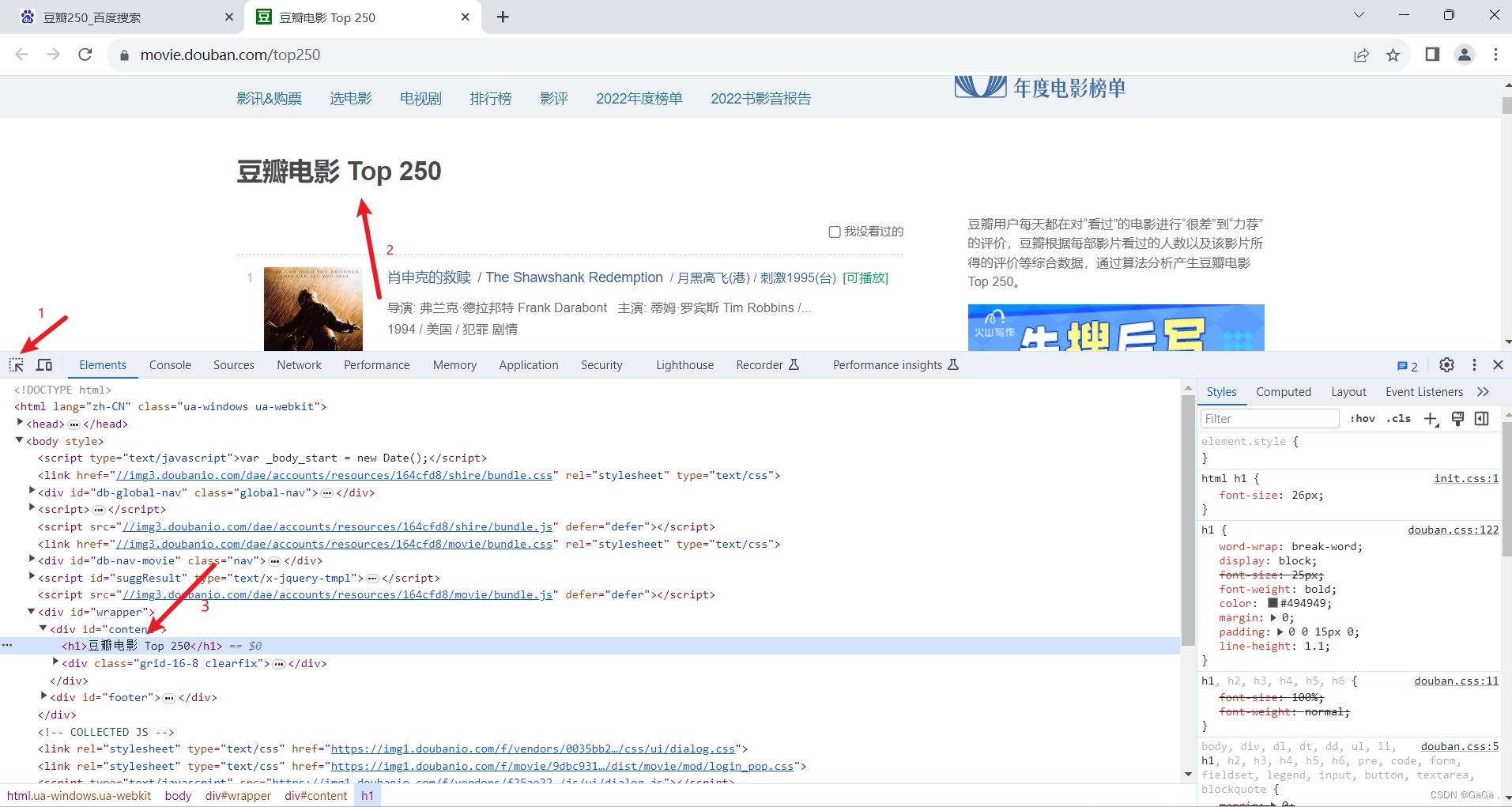Toggle Chrome side panel
This screenshot has width=1512, height=807.
click(1432, 55)
